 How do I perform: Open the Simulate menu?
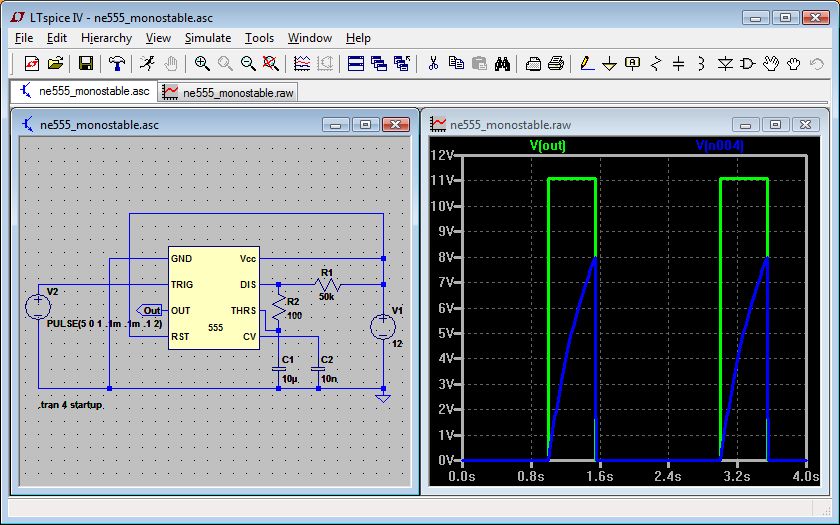click(x=208, y=38)
